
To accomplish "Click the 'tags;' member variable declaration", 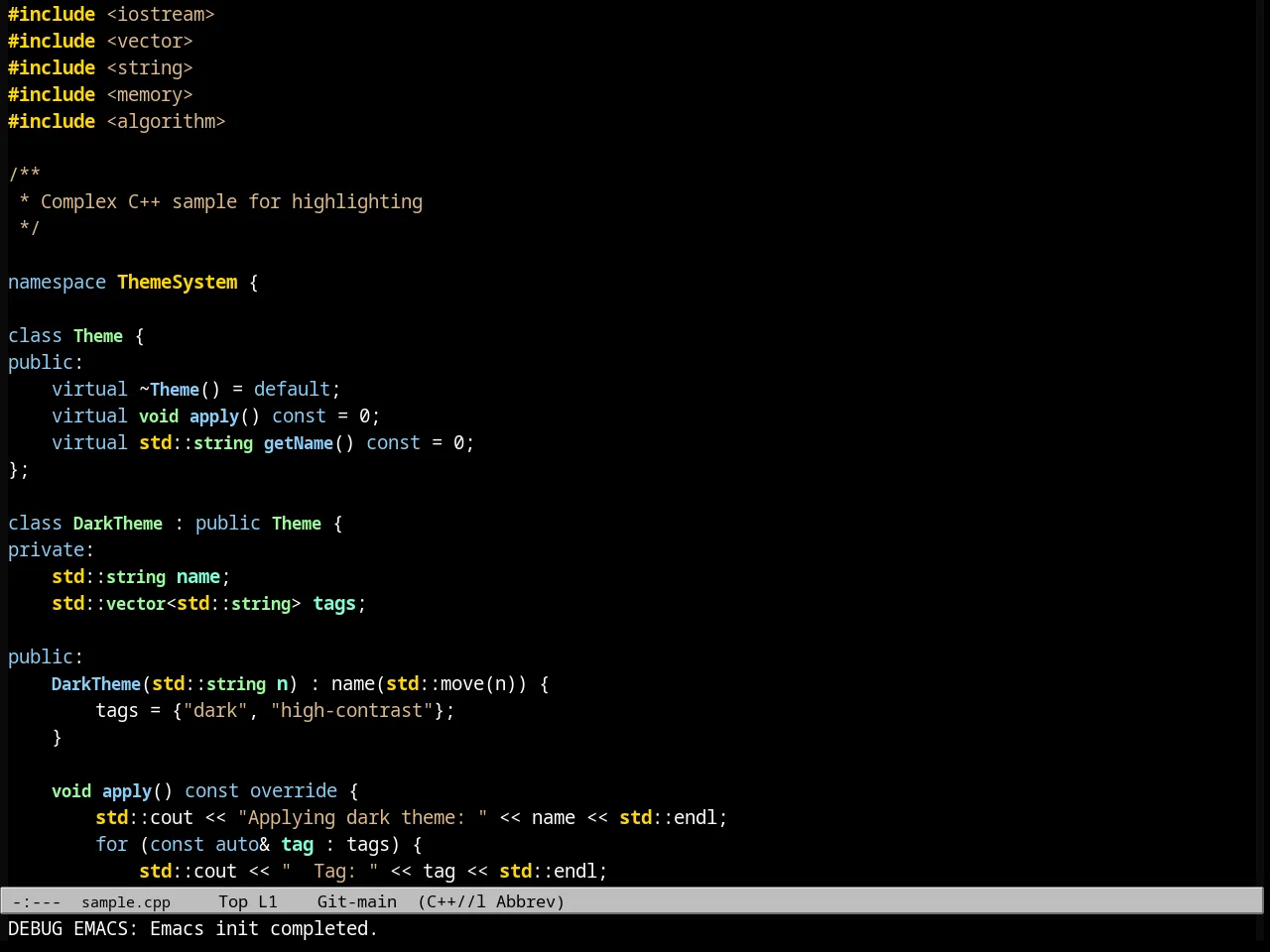I will (x=339, y=603).
